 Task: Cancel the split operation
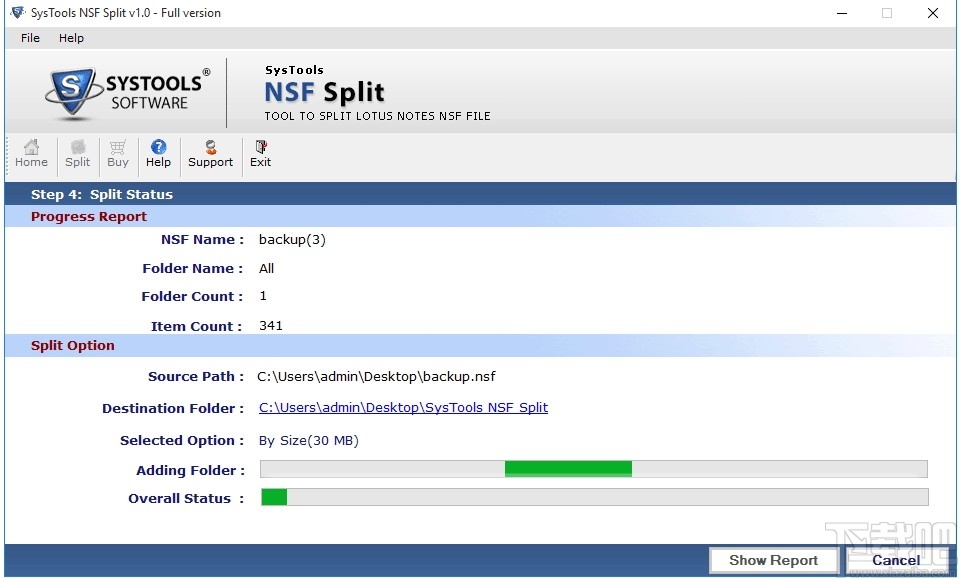coord(895,560)
